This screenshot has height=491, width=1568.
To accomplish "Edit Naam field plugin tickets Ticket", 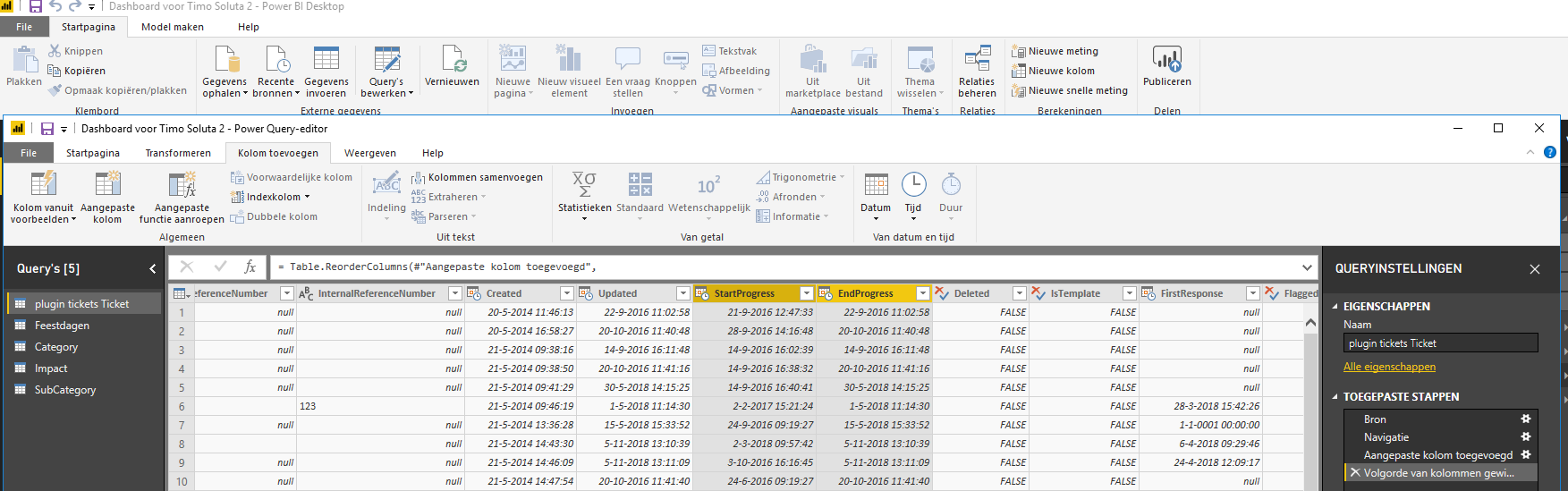I will coord(1440,343).
